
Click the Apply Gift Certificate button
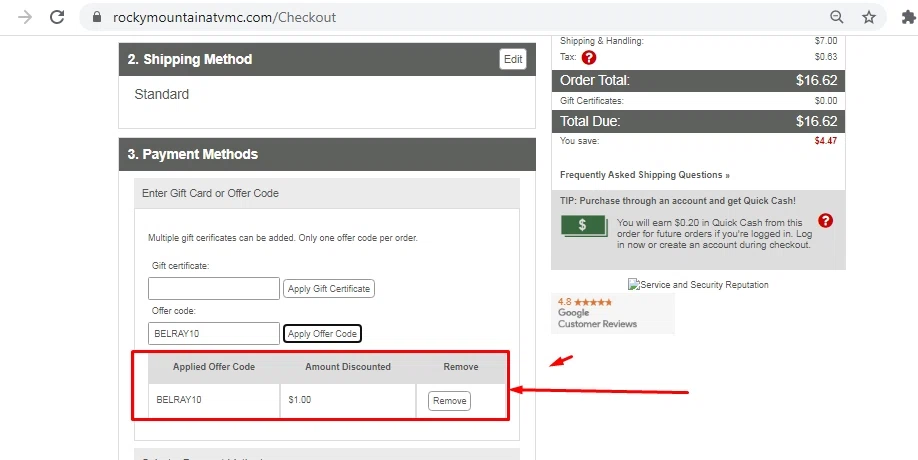[329, 289]
